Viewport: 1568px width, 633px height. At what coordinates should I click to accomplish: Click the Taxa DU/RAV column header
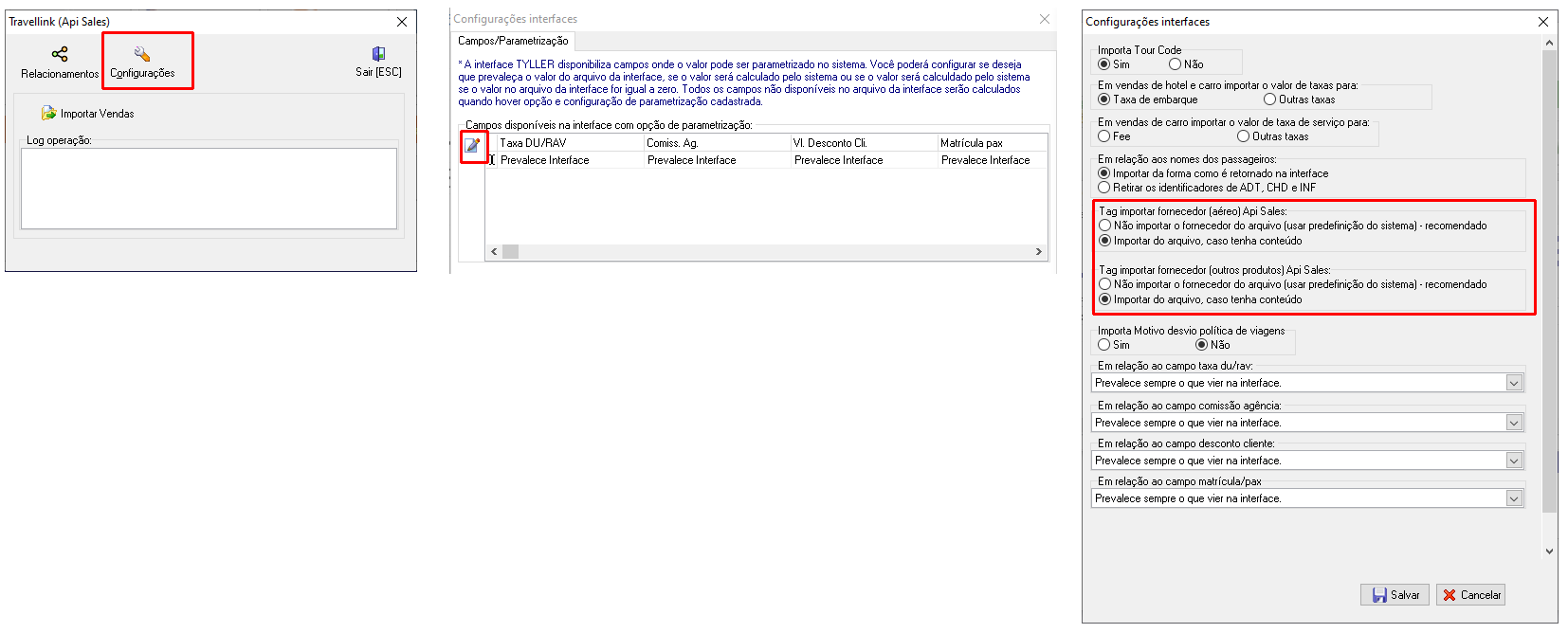(570, 143)
